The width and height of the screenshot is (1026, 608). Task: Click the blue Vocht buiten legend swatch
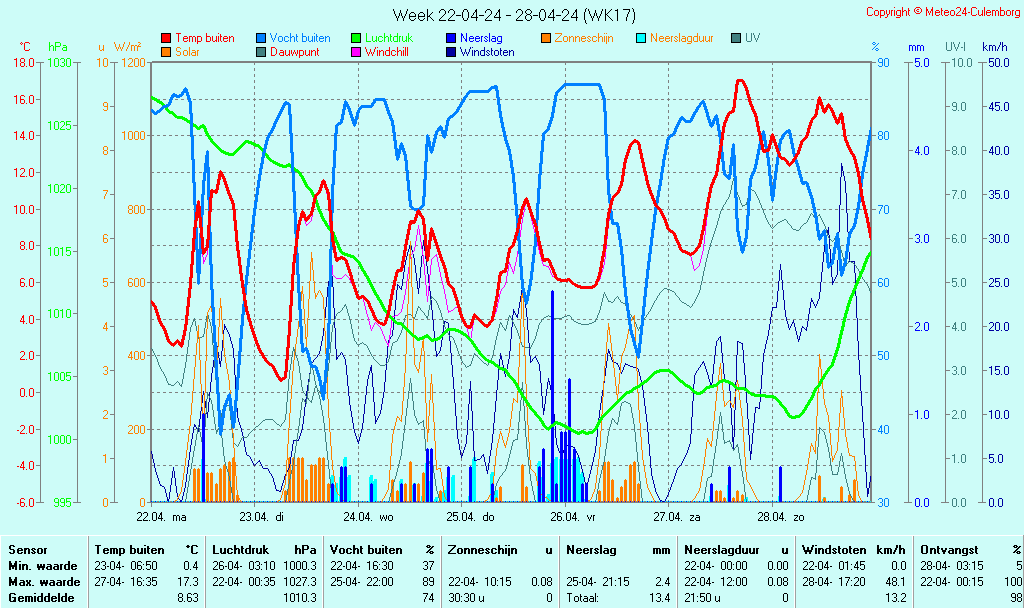point(261,38)
